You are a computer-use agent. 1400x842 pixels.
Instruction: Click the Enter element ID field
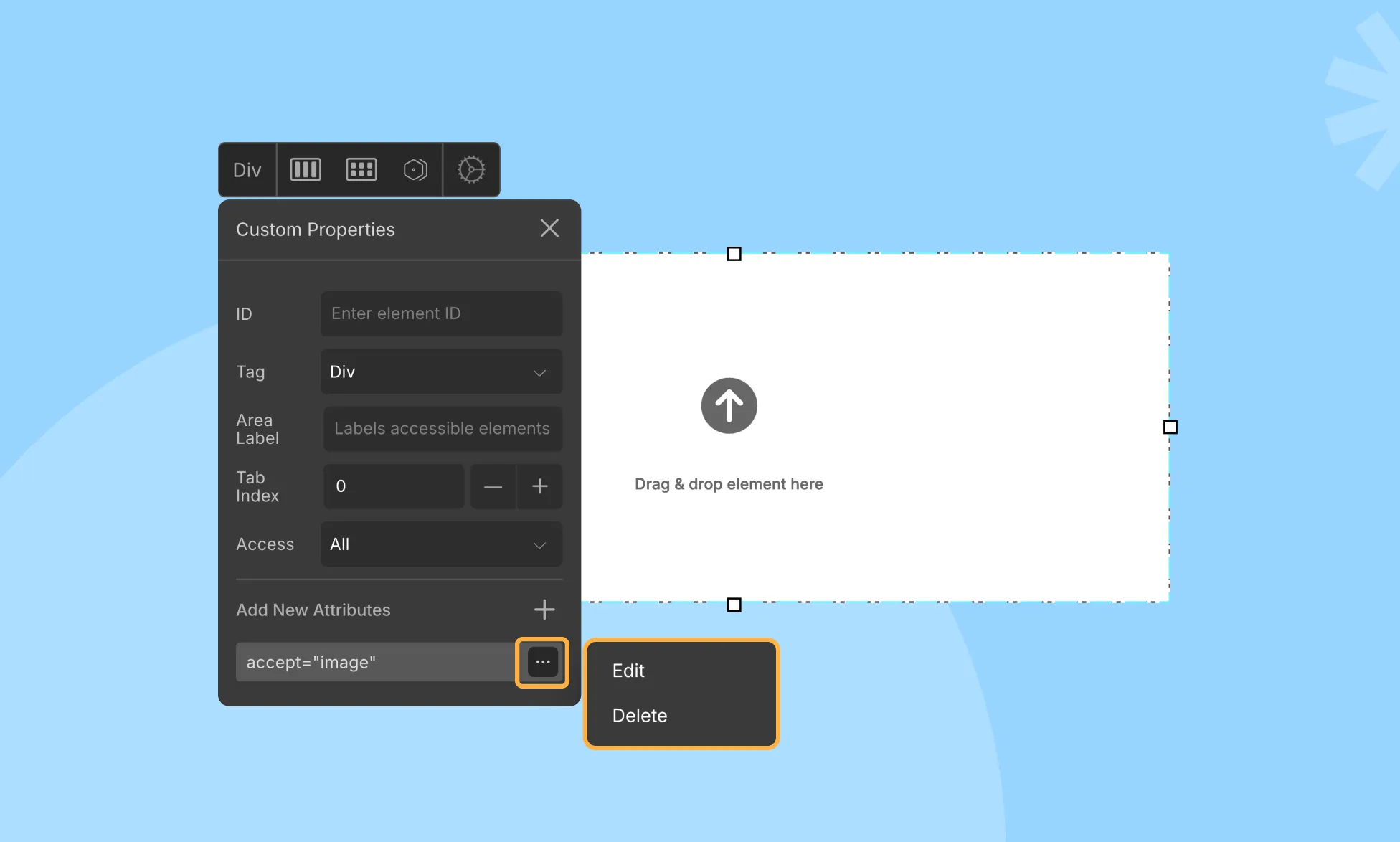(440, 313)
